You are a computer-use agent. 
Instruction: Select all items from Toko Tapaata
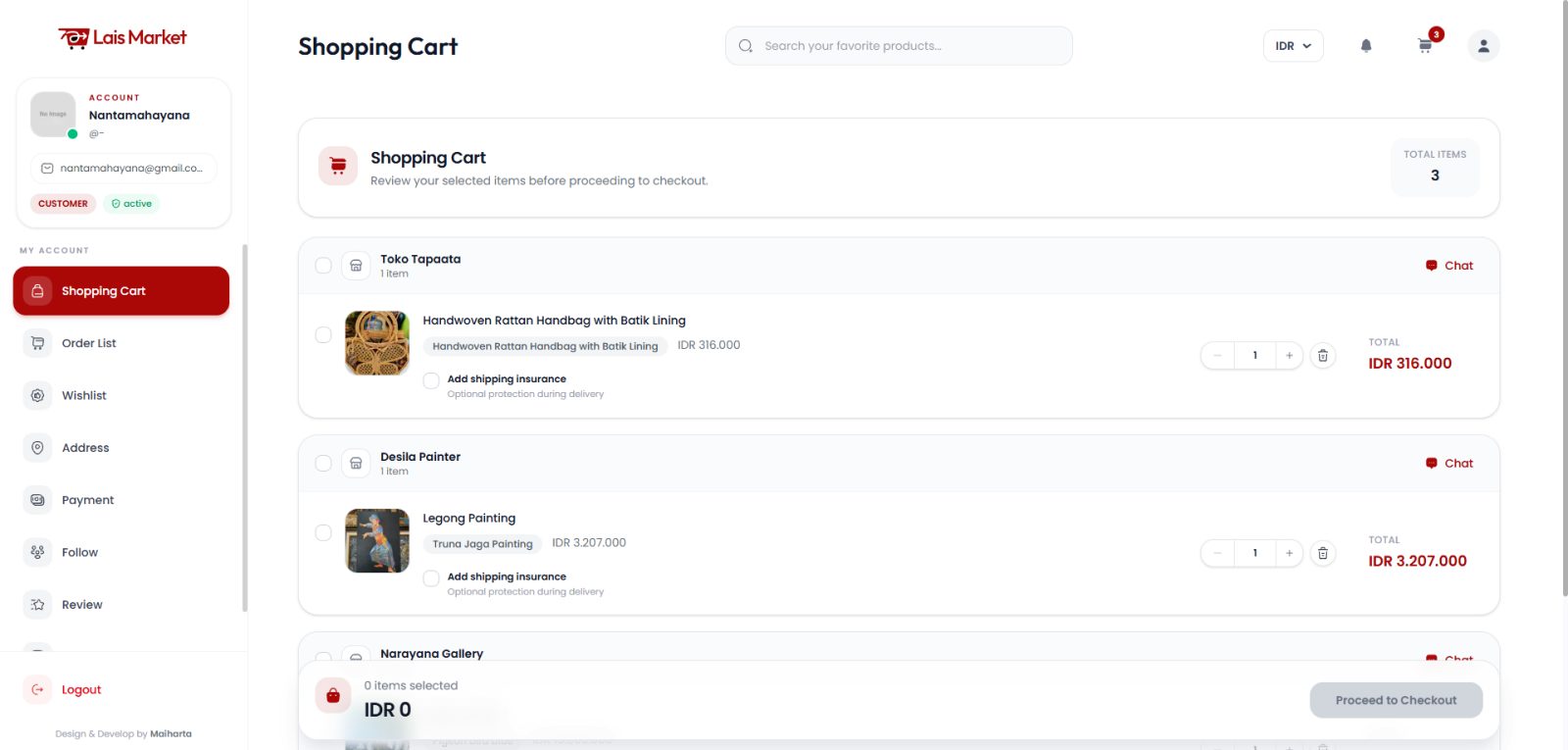(323, 266)
